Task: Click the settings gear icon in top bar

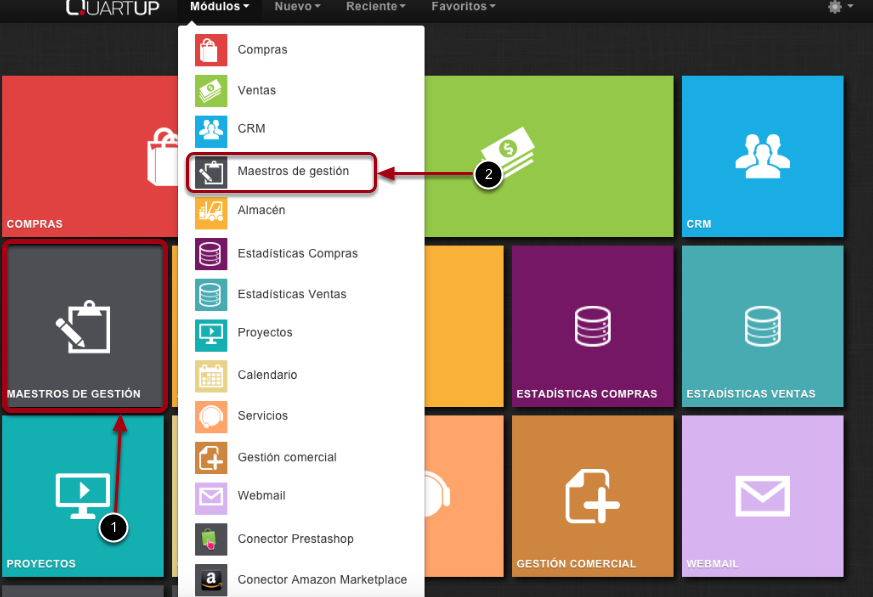Action: (x=835, y=7)
